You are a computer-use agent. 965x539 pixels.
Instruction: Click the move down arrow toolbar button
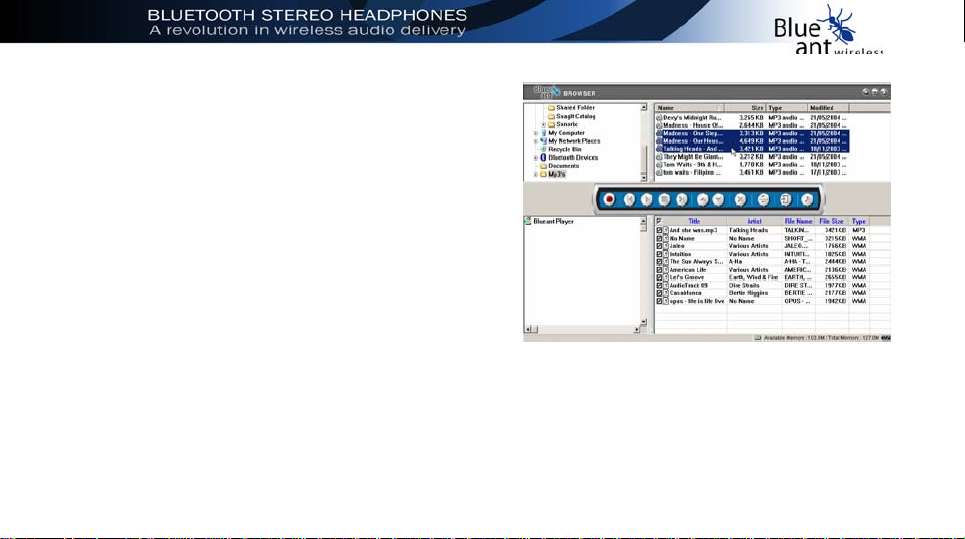click(718, 199)
